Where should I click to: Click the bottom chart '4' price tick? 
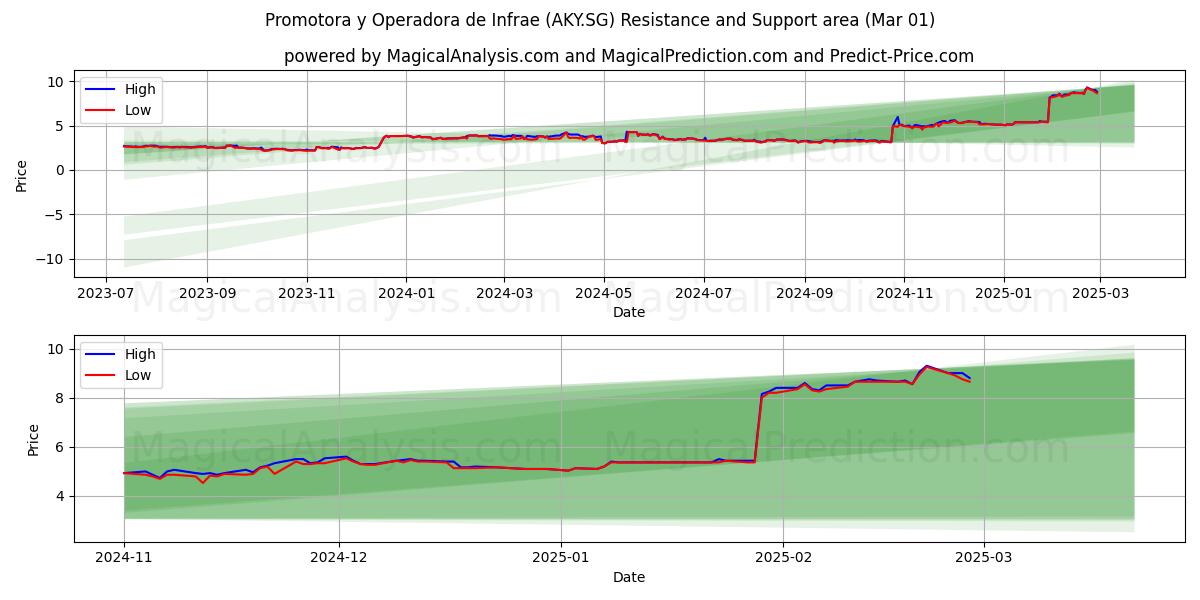click(61, 496)
